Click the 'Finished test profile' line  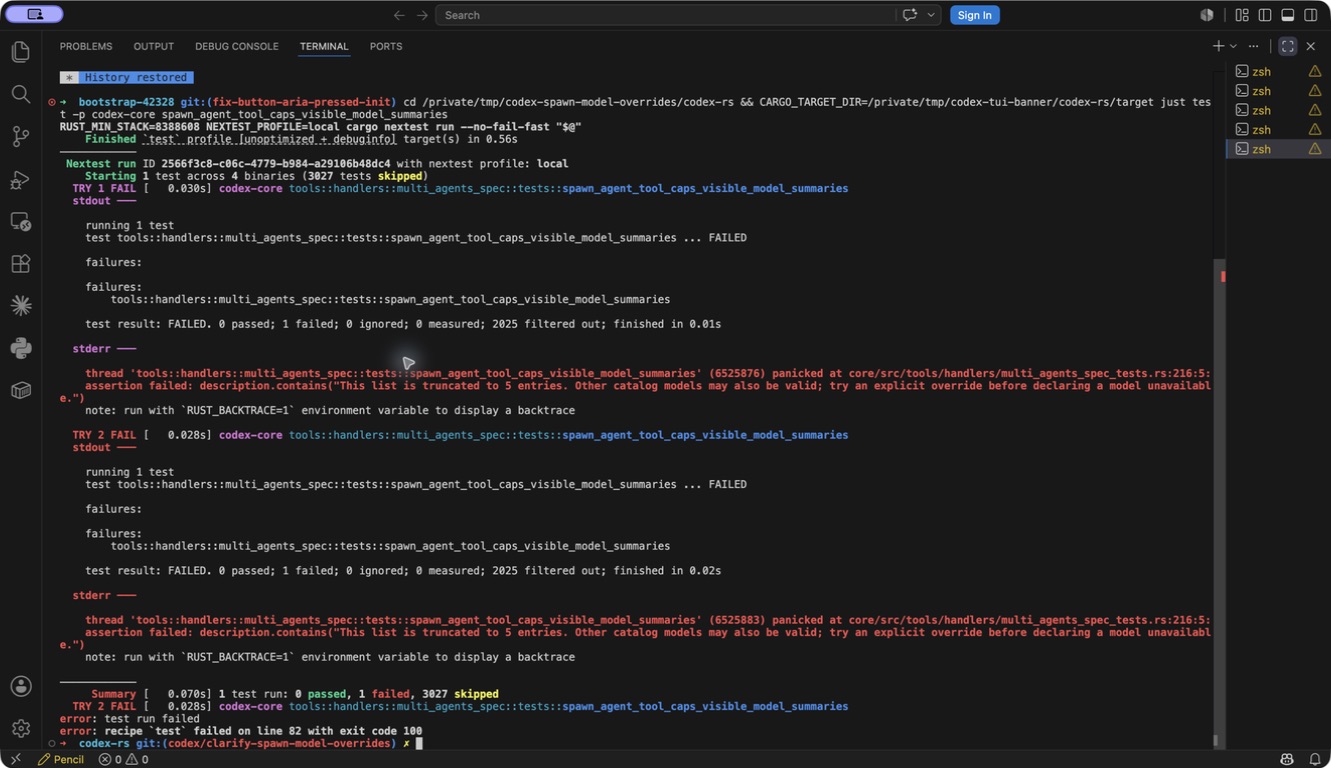pos(301,139)
